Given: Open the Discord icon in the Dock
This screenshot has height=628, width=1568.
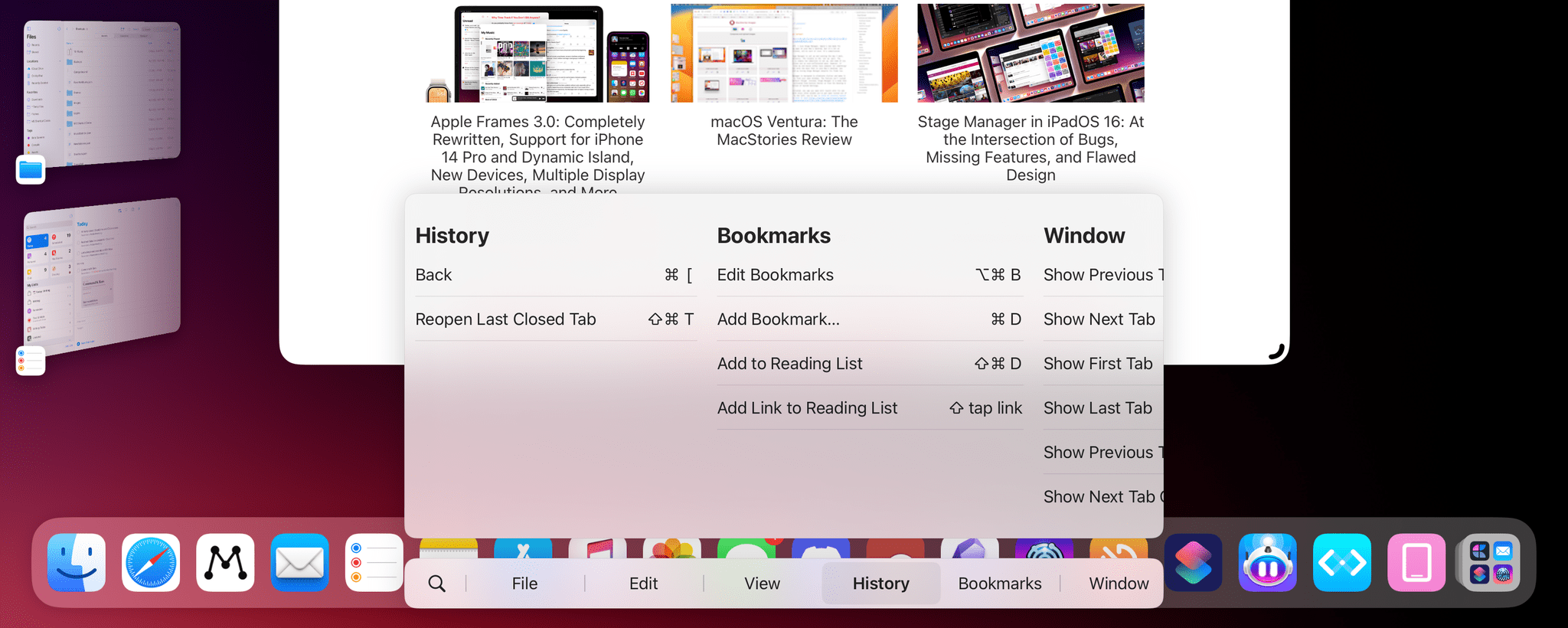Looking at the screenshot, I should (820, 548).
